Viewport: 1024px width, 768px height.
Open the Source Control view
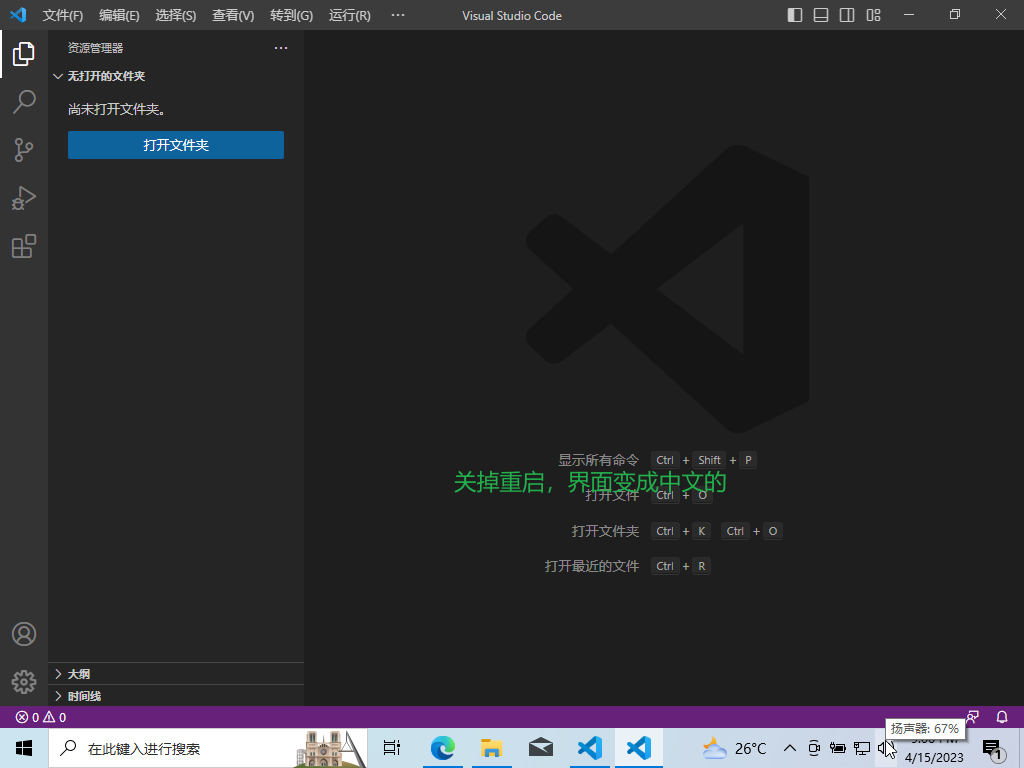24,150
